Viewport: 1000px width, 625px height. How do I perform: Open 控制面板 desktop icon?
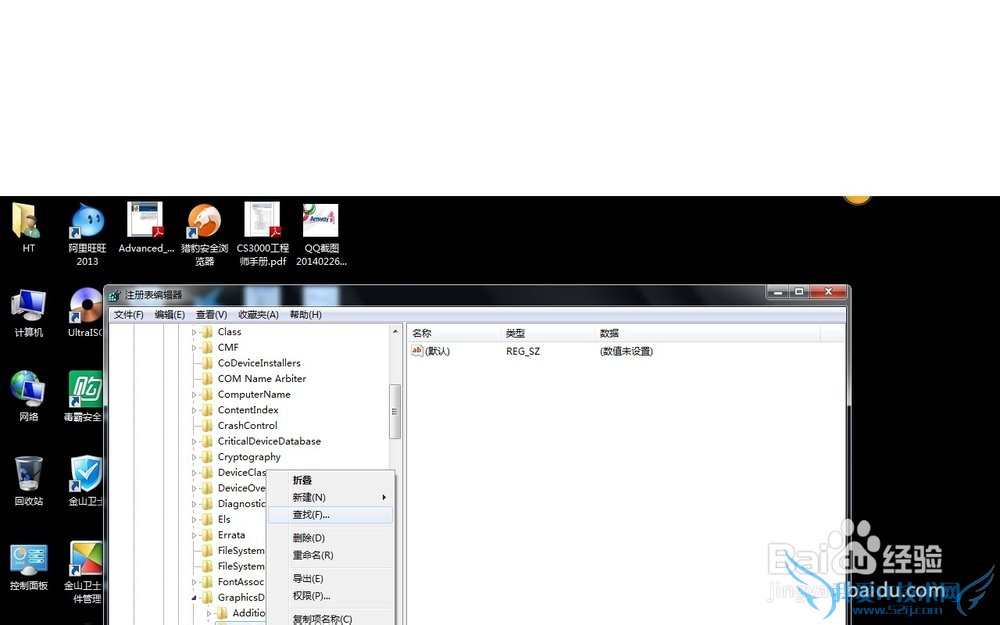[29, 566]
